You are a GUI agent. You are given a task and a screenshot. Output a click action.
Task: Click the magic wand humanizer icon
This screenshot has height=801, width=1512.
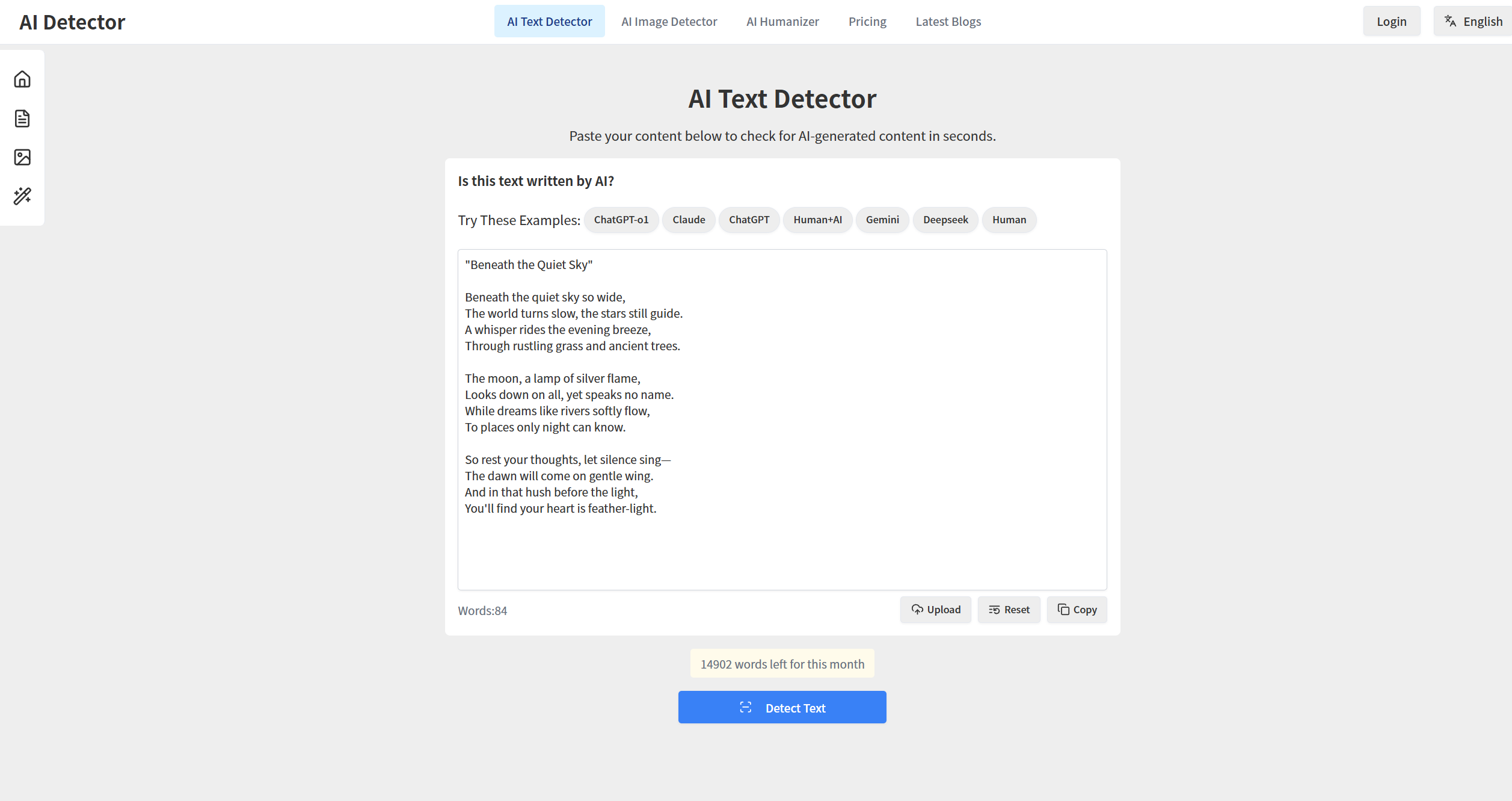(22, 196)
